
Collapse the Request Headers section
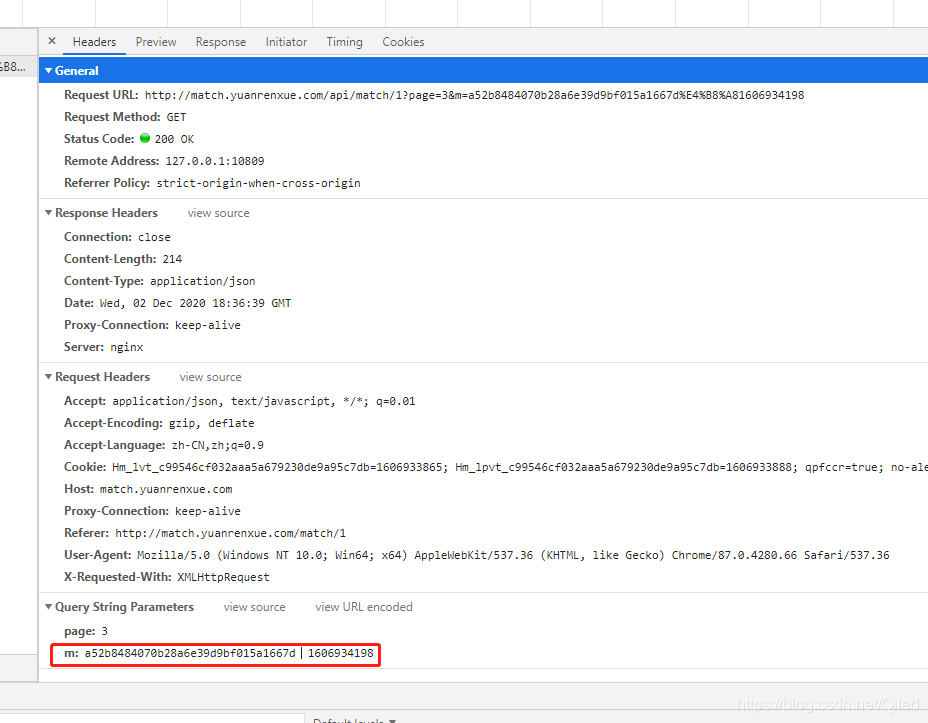coord(49,376)
